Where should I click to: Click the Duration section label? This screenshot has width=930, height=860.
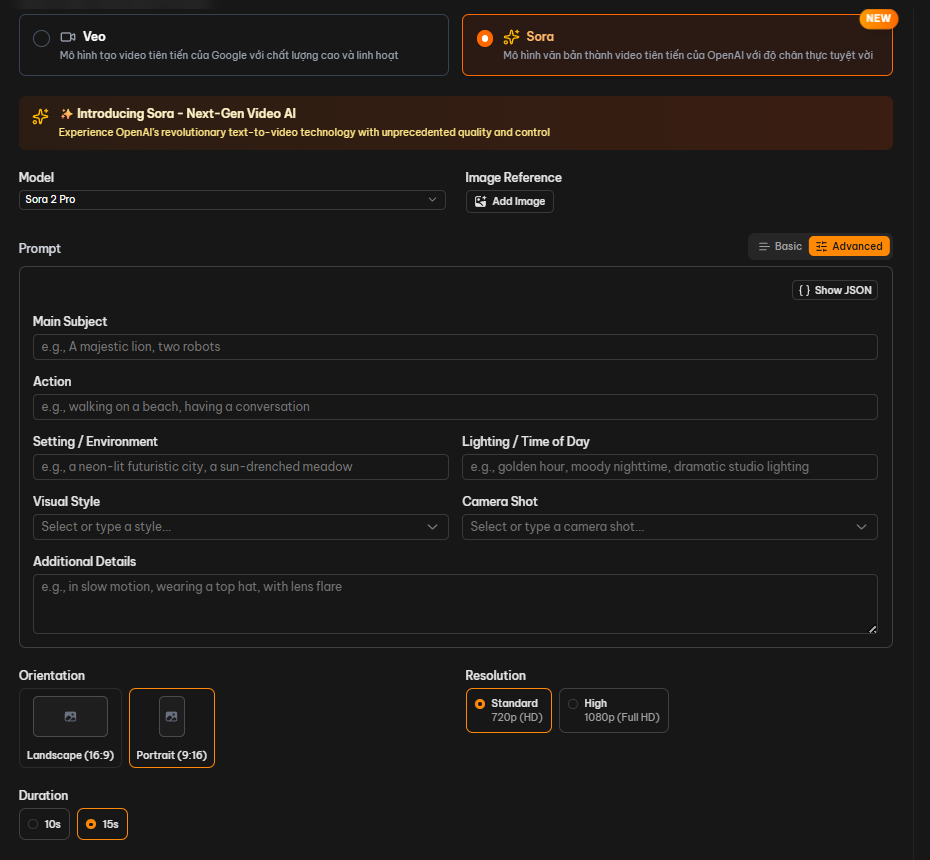coord(43,795)
